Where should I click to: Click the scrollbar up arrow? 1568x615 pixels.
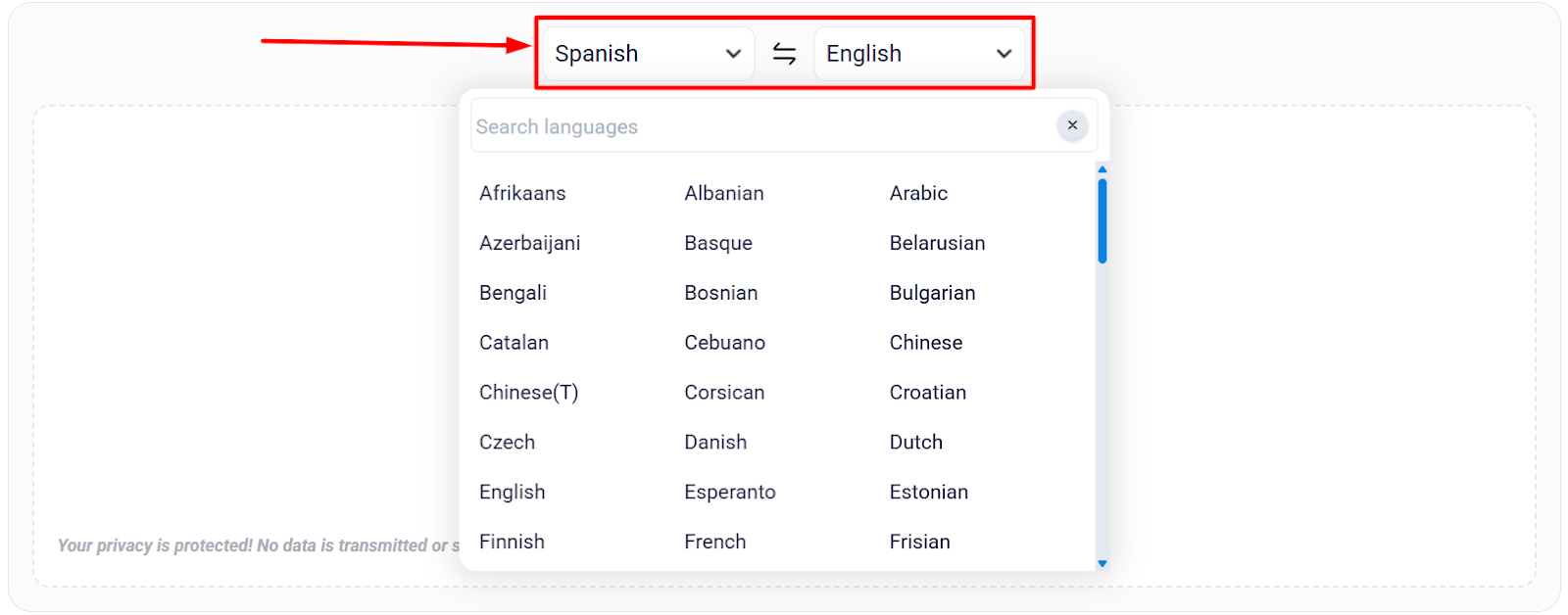click(x=1103, y=168)
